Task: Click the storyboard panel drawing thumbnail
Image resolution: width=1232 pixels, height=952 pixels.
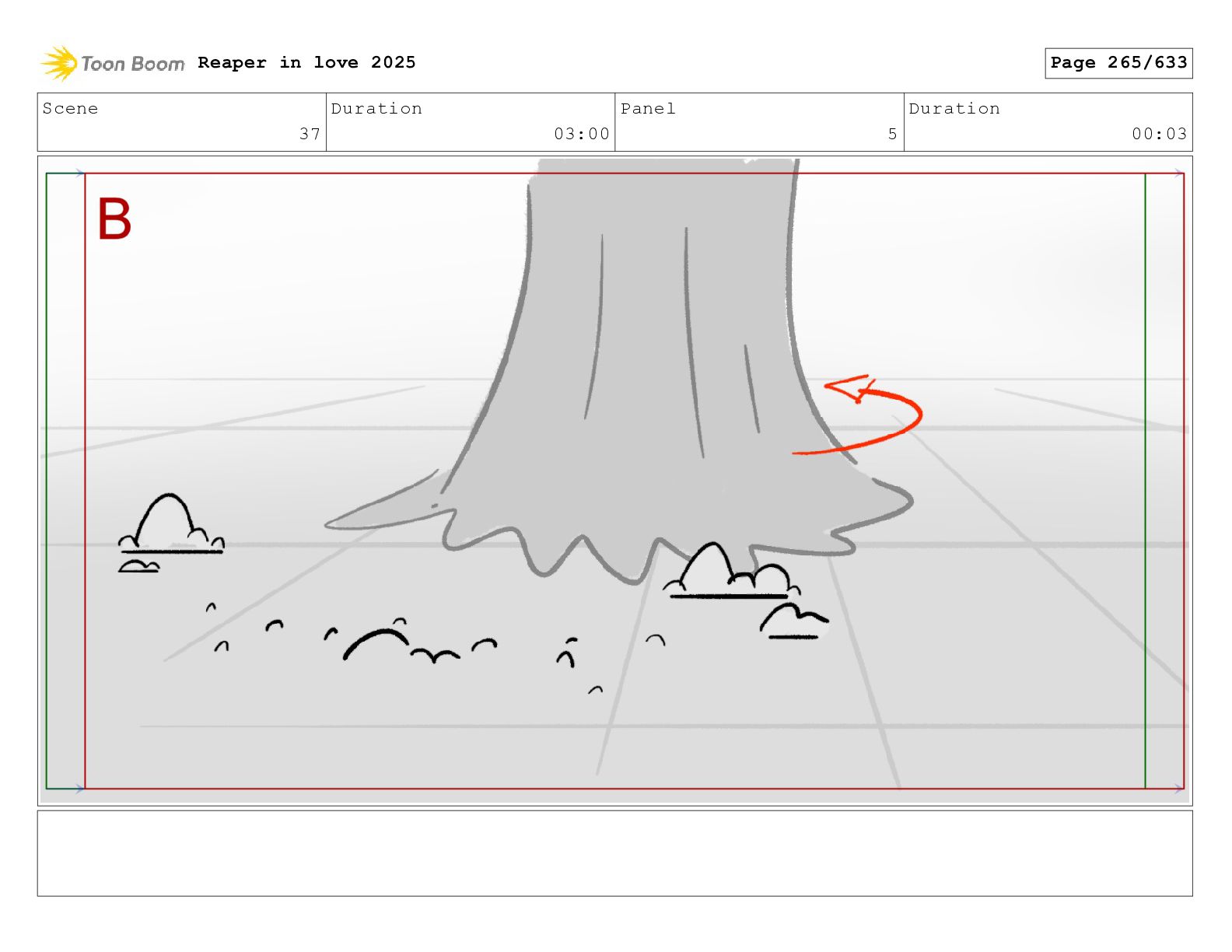Action: [x=614, y=481]
